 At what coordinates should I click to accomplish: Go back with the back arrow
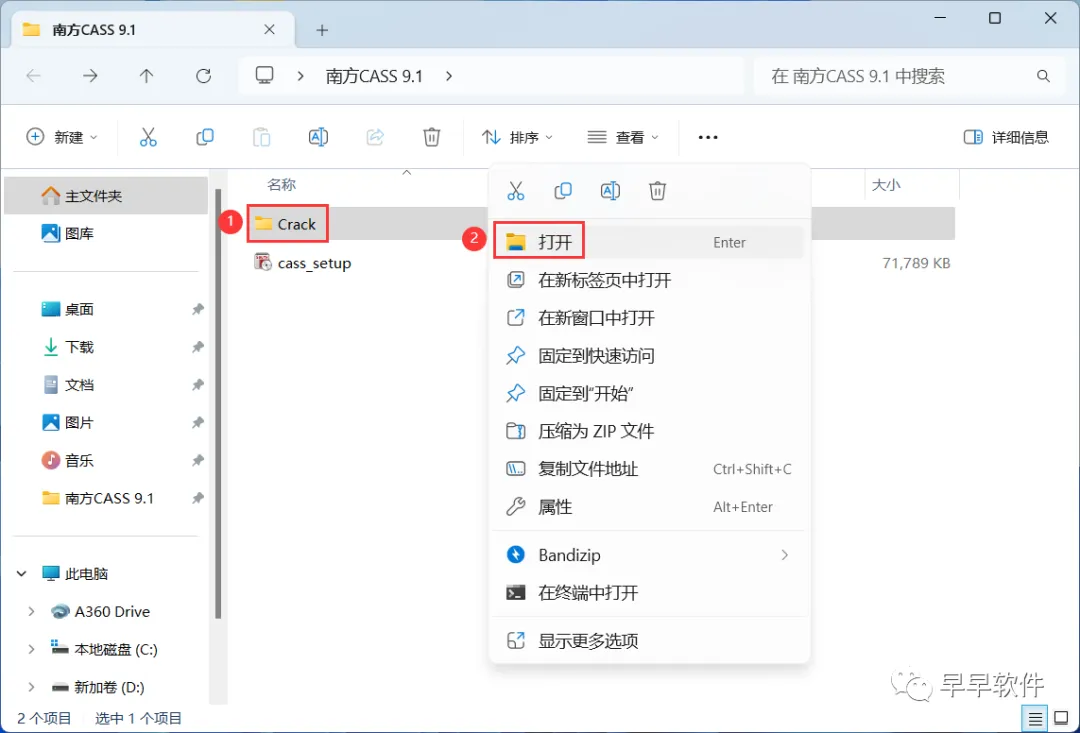(x=33, y=76)
